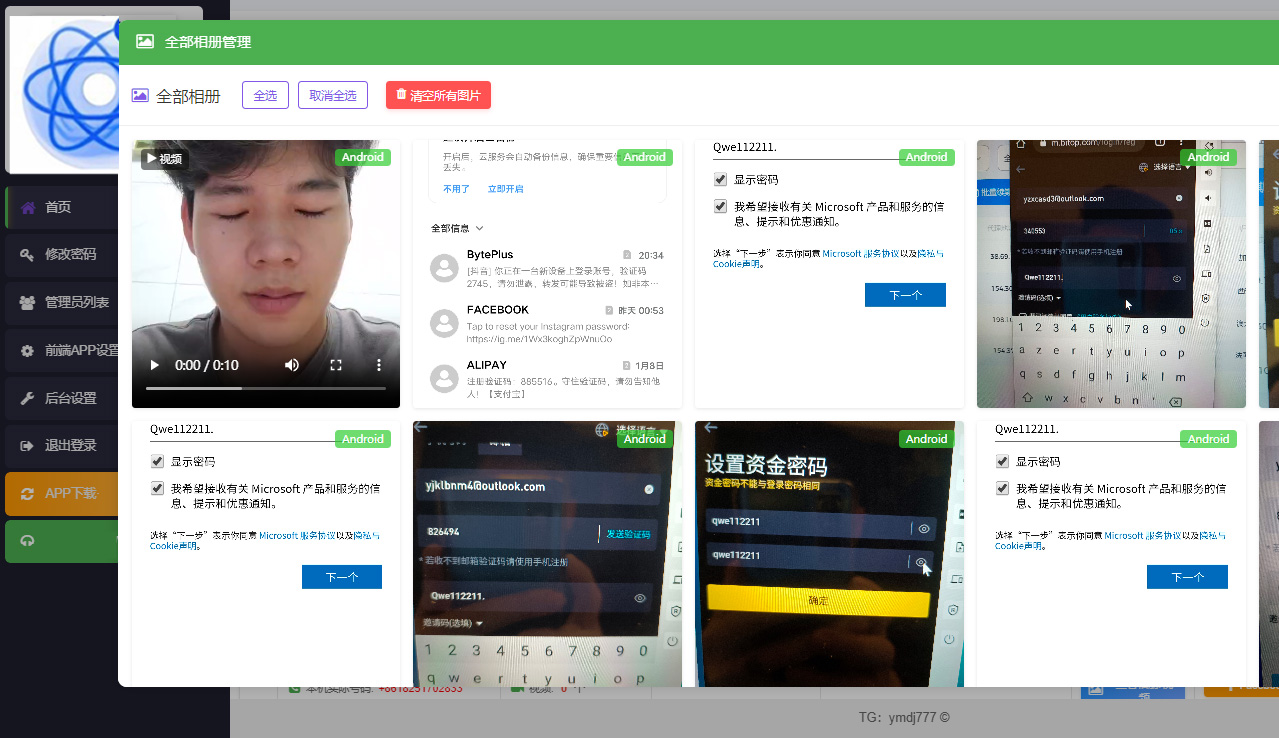Viewport: 1279px width, 738px height.
Task: Seek on the video progress bar
Action: (x=265, y=388)
